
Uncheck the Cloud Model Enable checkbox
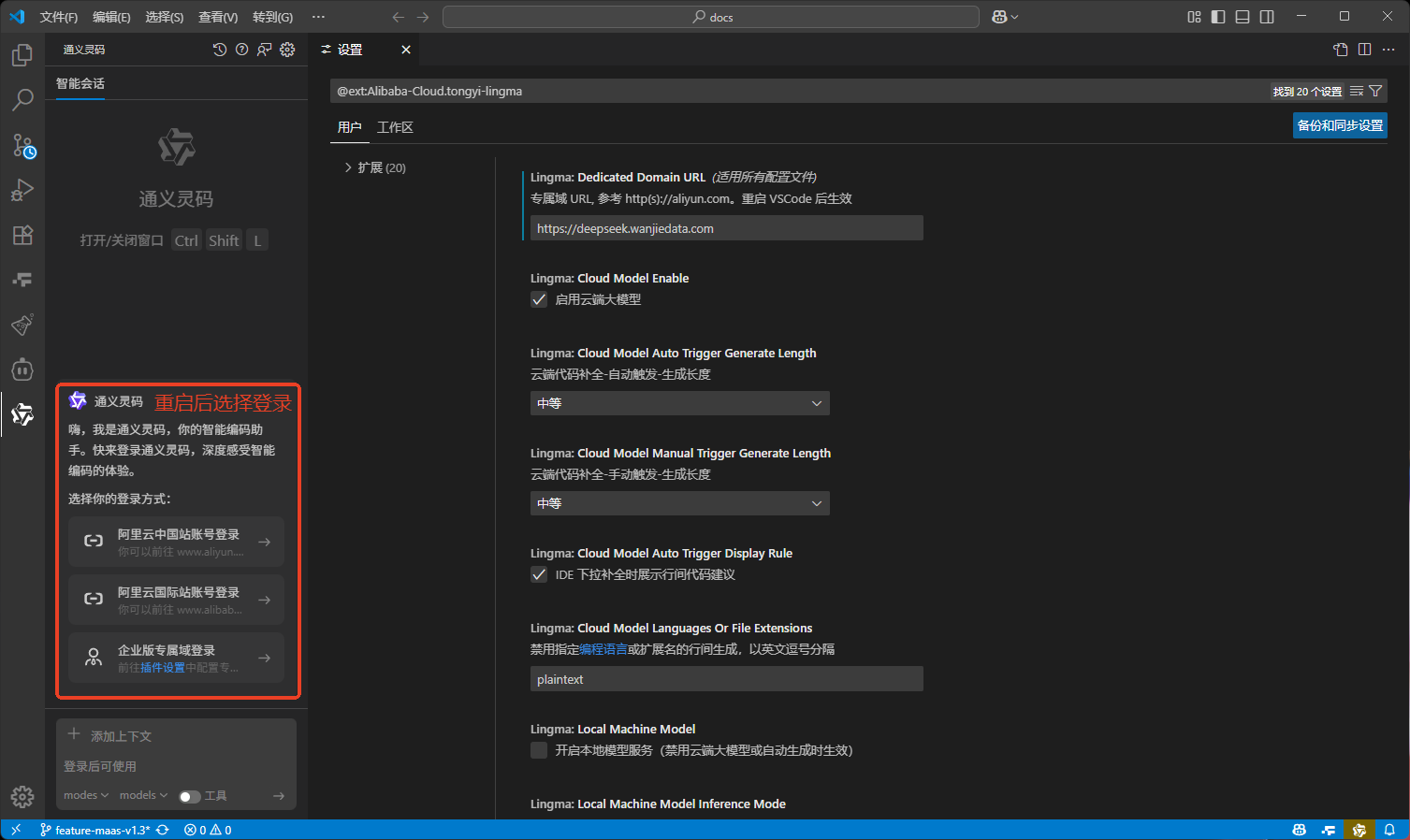539,299
